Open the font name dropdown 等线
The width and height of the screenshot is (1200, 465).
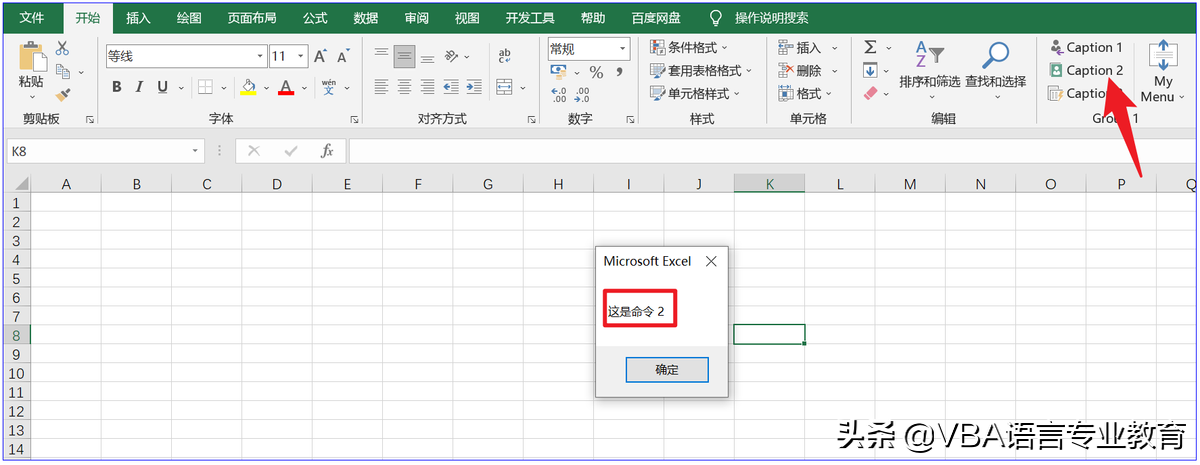(x=260, y=57)
